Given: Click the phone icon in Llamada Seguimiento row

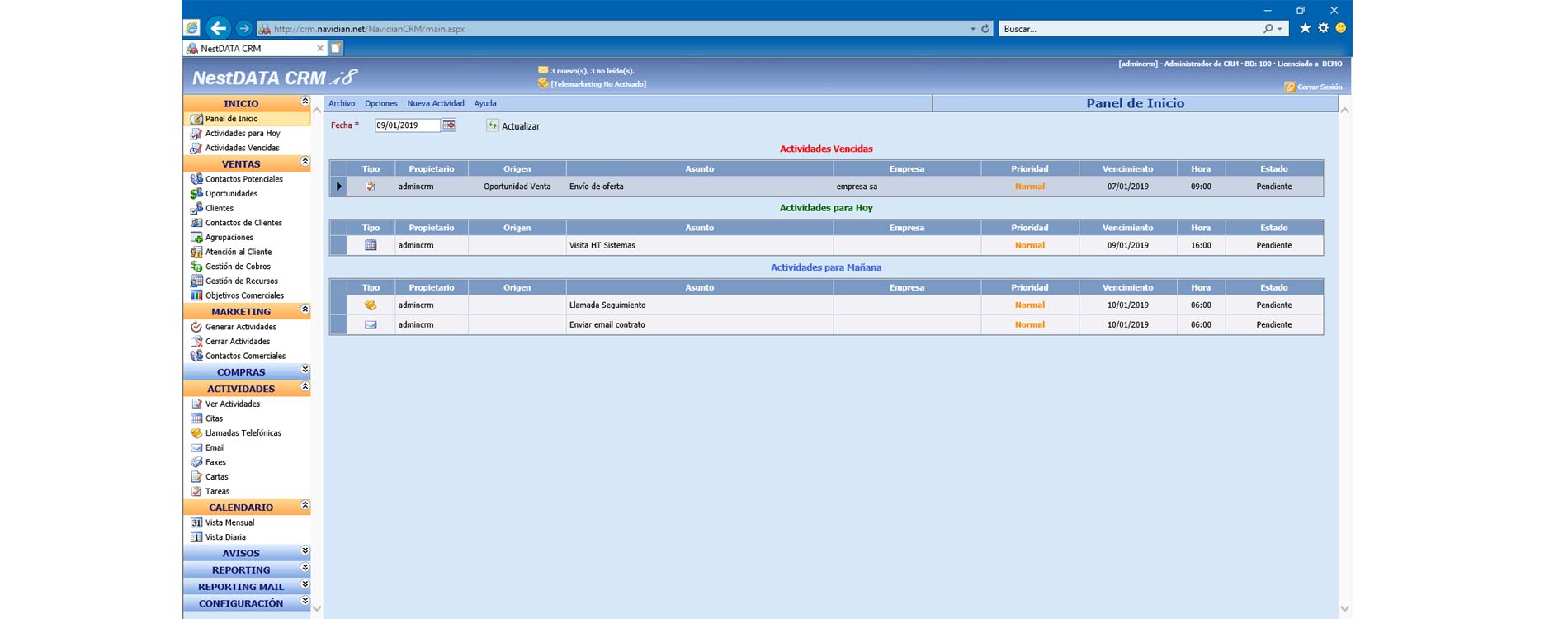Looking at the screenshot, I should point(371,305).
